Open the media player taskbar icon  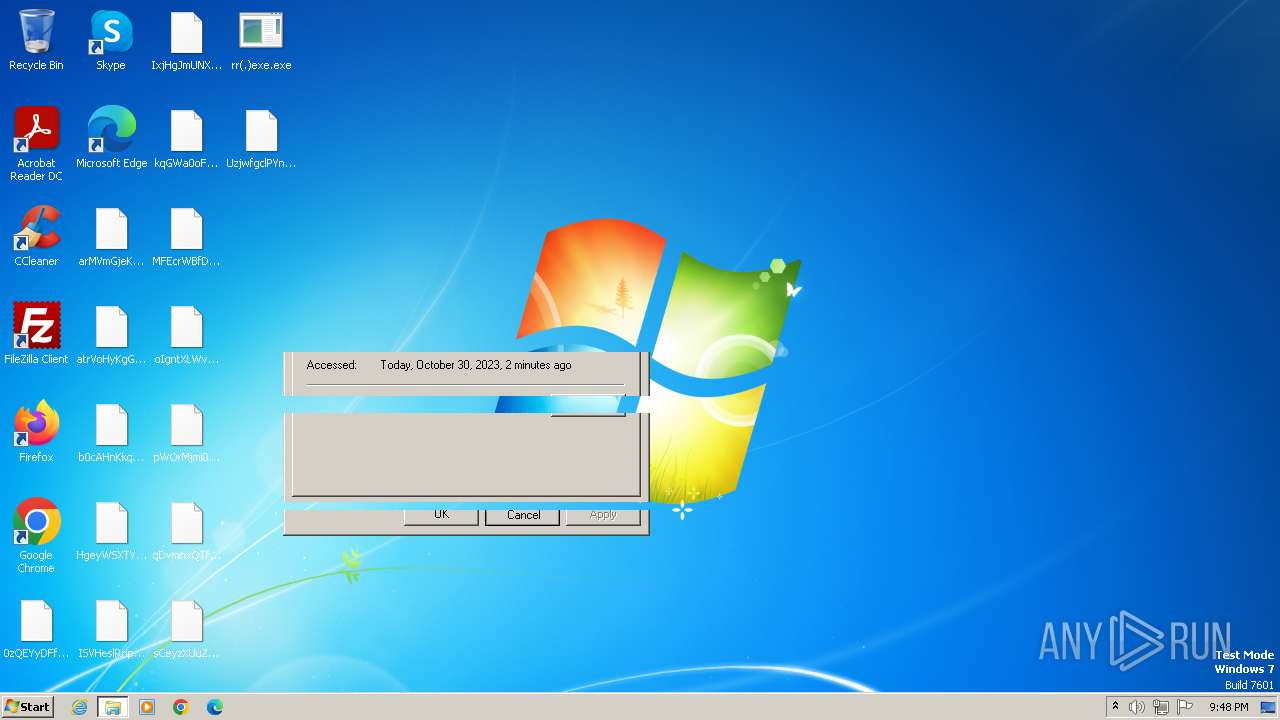point(147,707)
